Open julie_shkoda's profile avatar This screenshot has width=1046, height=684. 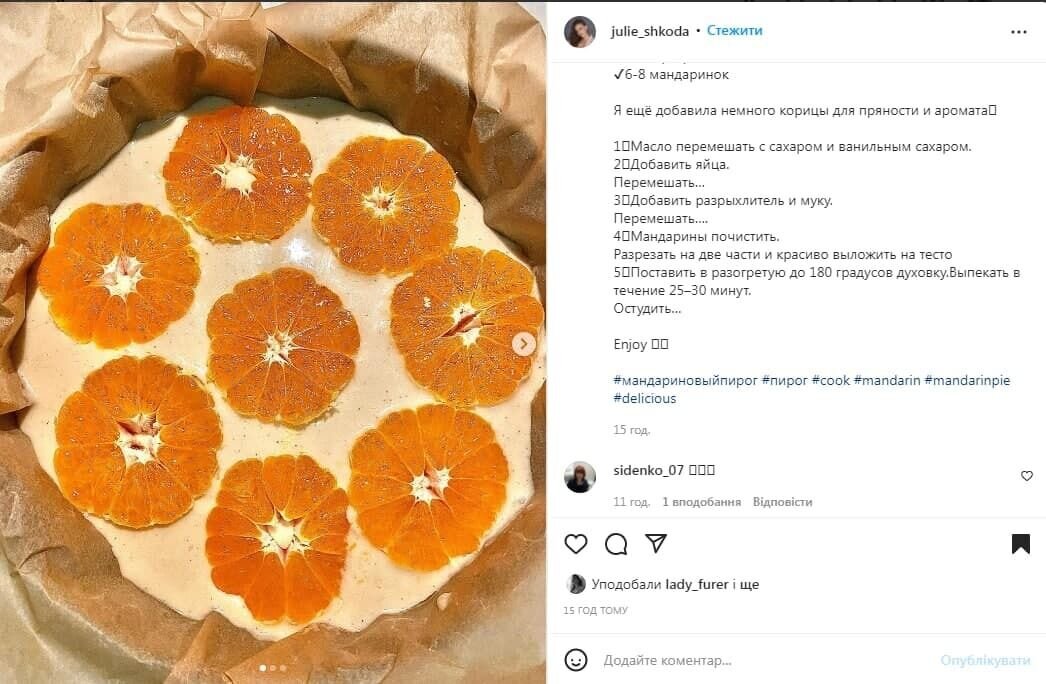[x=581, y=30]
